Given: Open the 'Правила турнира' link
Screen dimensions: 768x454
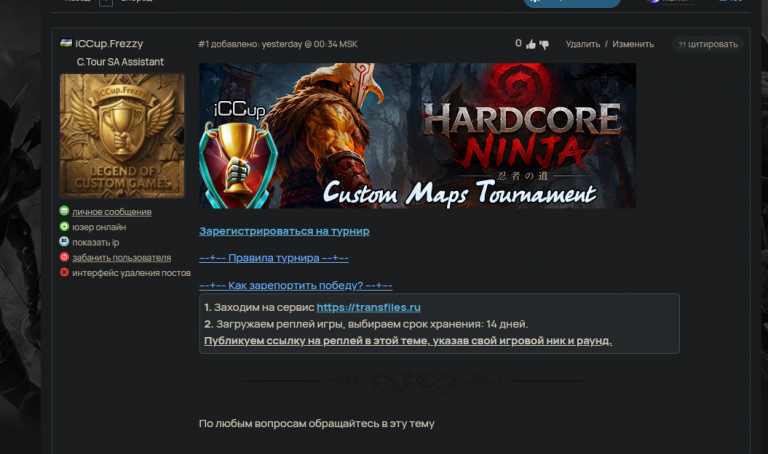Looking at the screenshot, I should coord(274,258).
